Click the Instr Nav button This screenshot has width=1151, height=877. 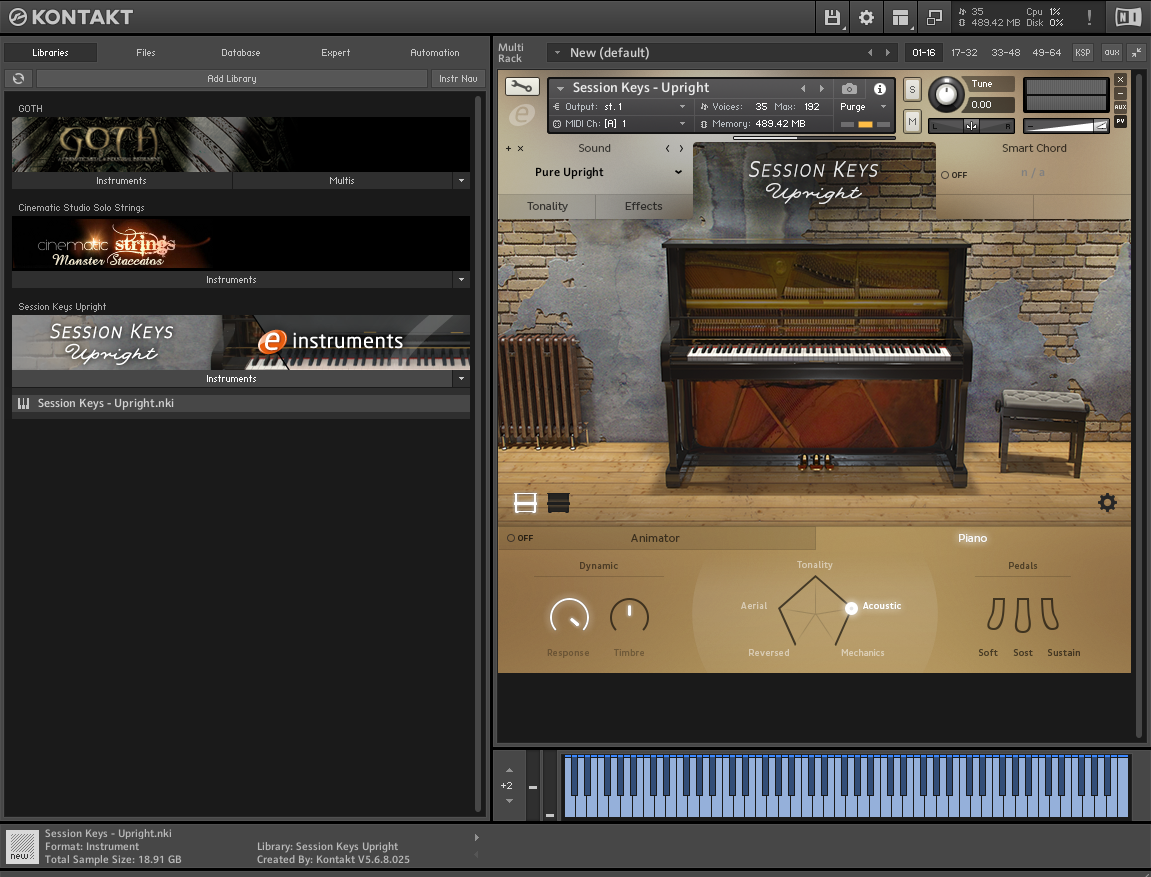[x=458, y=79]
